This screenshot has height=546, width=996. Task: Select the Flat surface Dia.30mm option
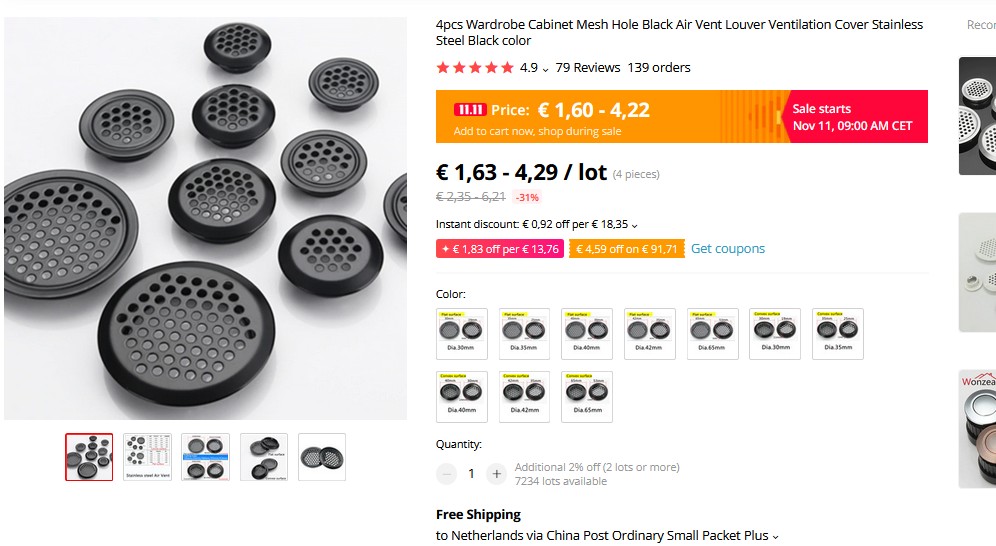pyautogui.click(x=462, y=334)
